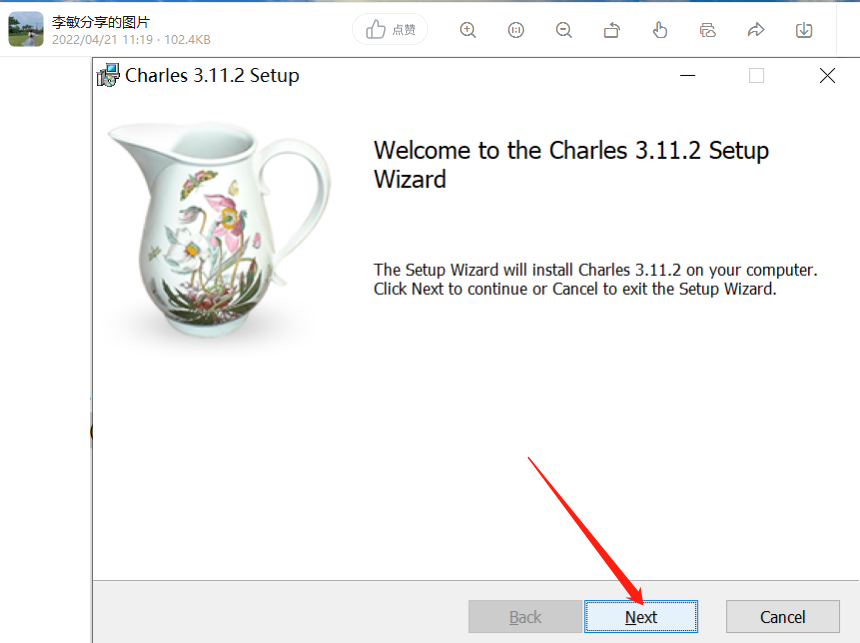Zoom out of the shared image
This screenshot has width=860, height=643.
click(563, 30)
